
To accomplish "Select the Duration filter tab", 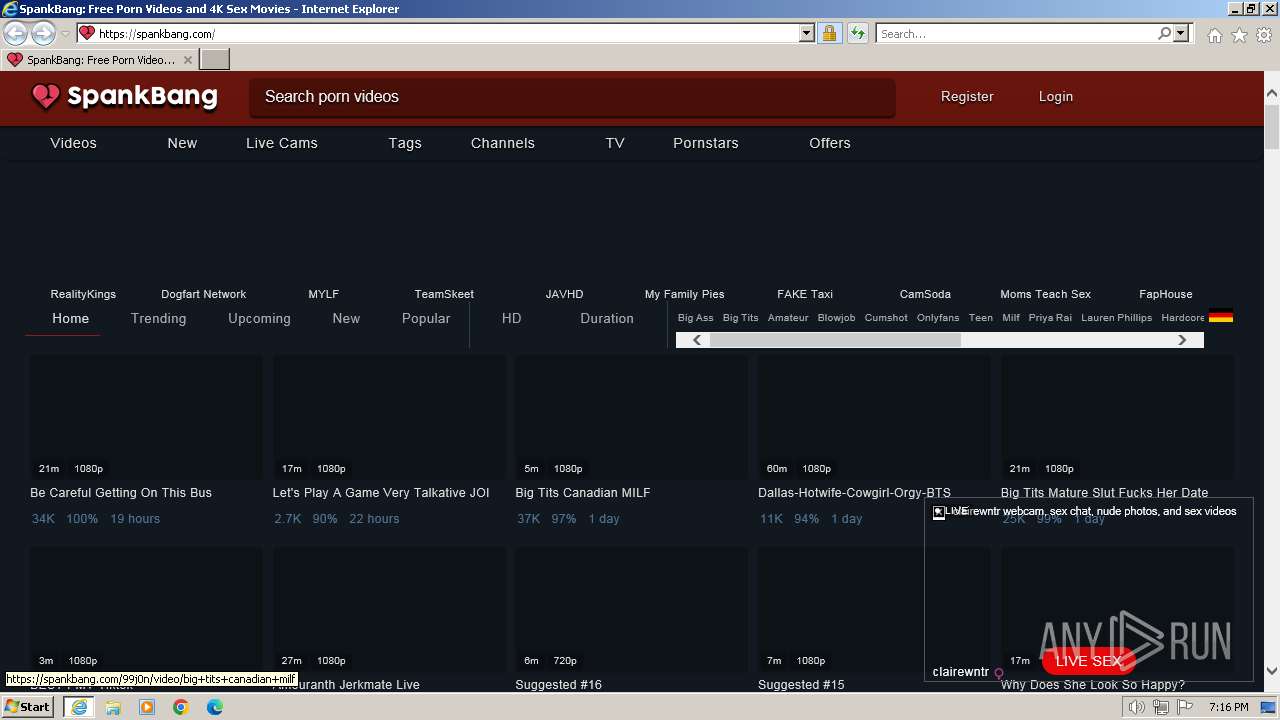I will pyautogui.click(x=607, y=318).
